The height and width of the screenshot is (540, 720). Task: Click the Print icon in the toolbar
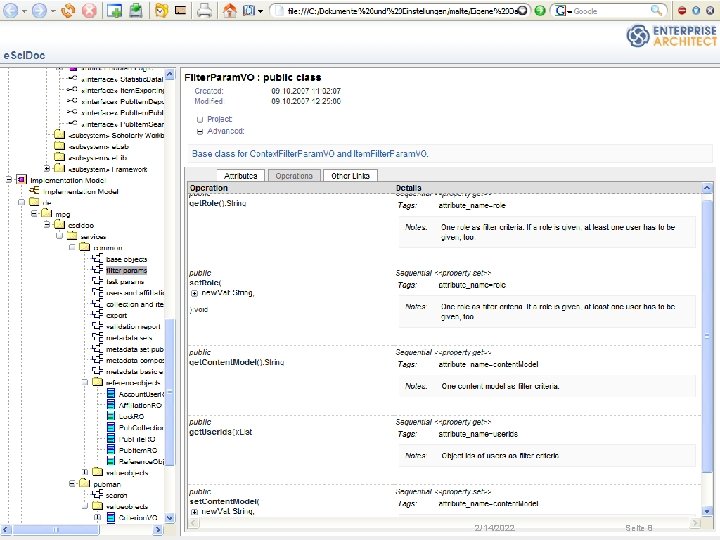pyautogui.click(x=204, y=10)
